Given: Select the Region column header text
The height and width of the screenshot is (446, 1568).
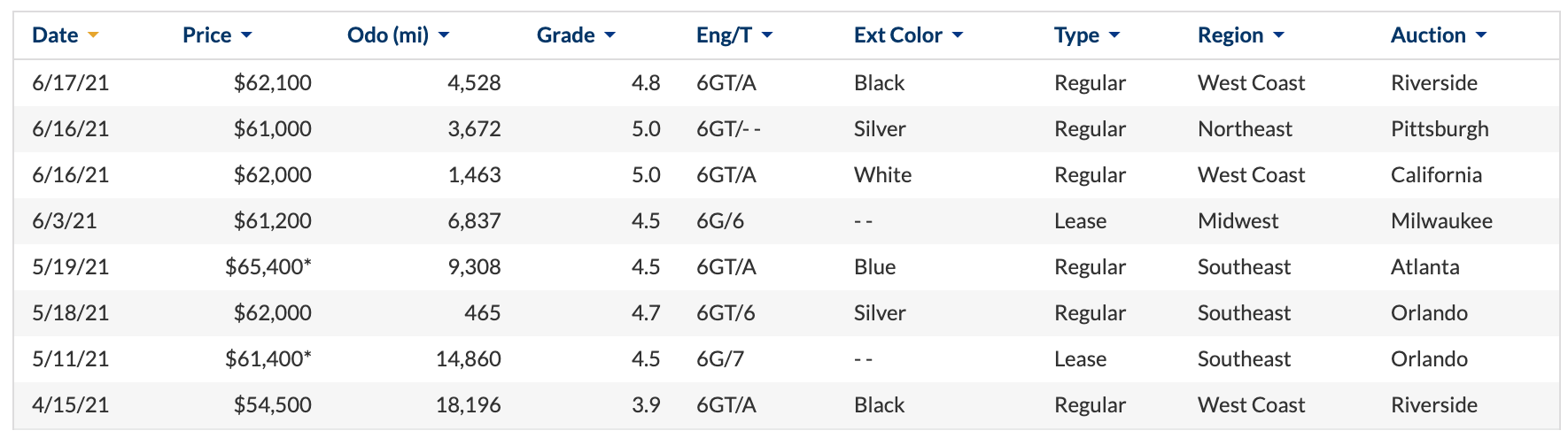Looking at the screenshot, I should pos(1230,35).
